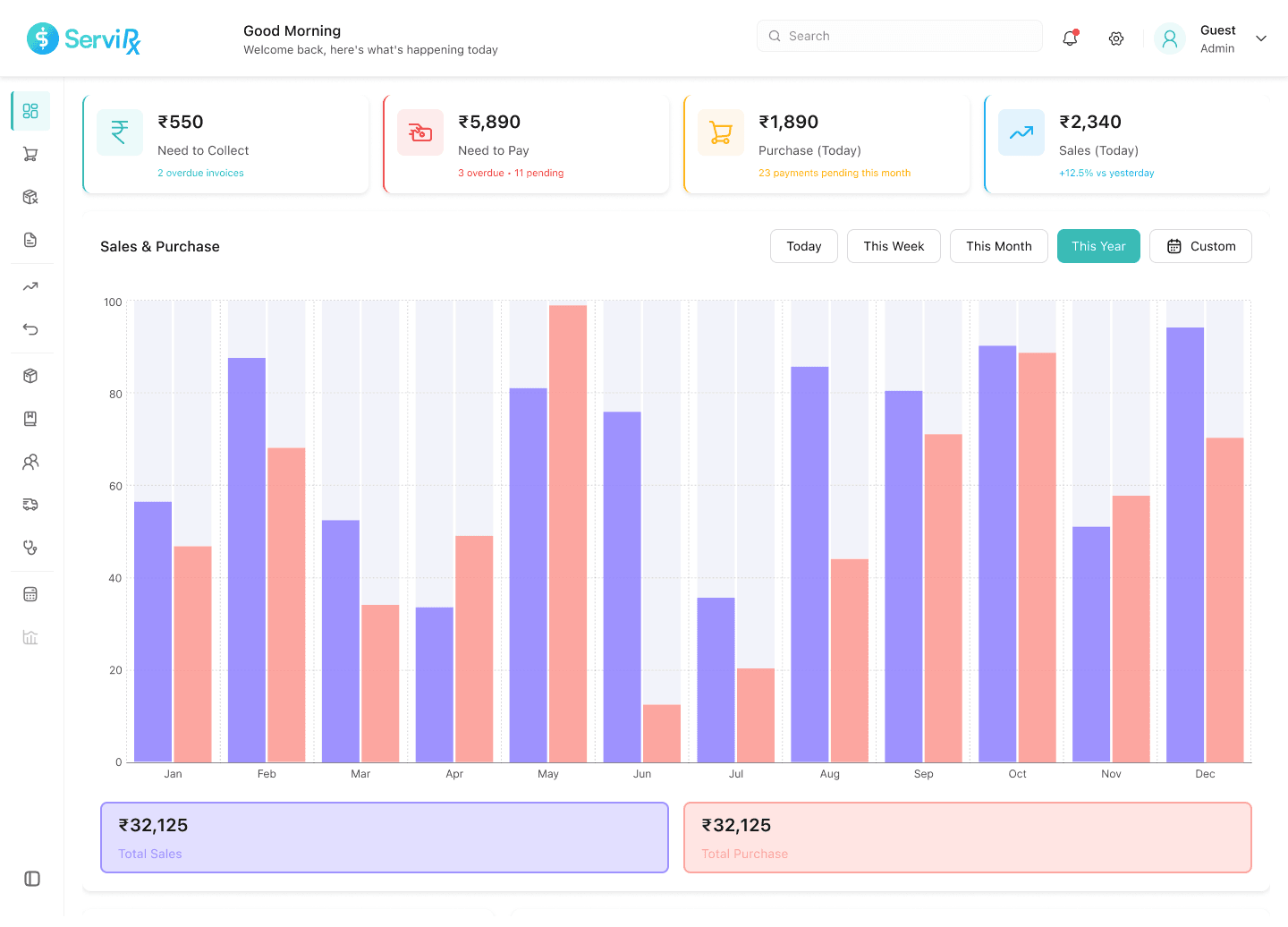
Task: Open the calculator icon in sidebar
Action: [x=30, y=593]
